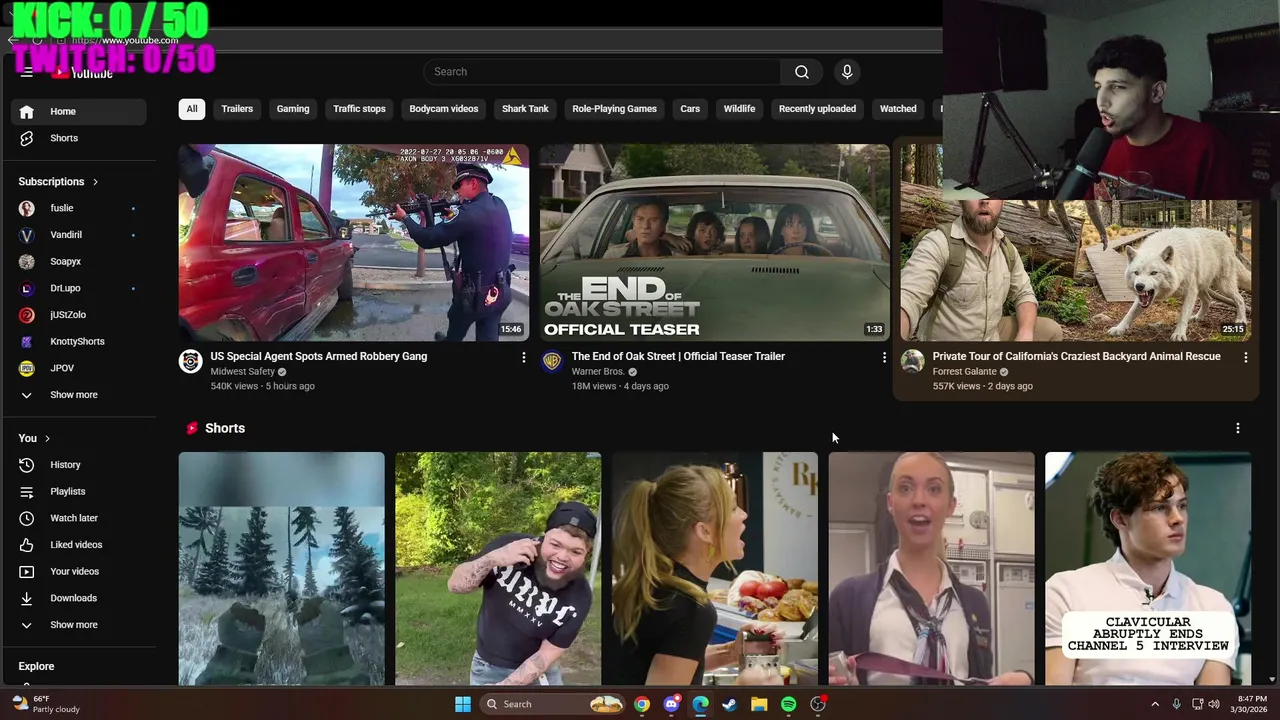Click inside the YouTube search field
1280x720 pixels.
602,72
